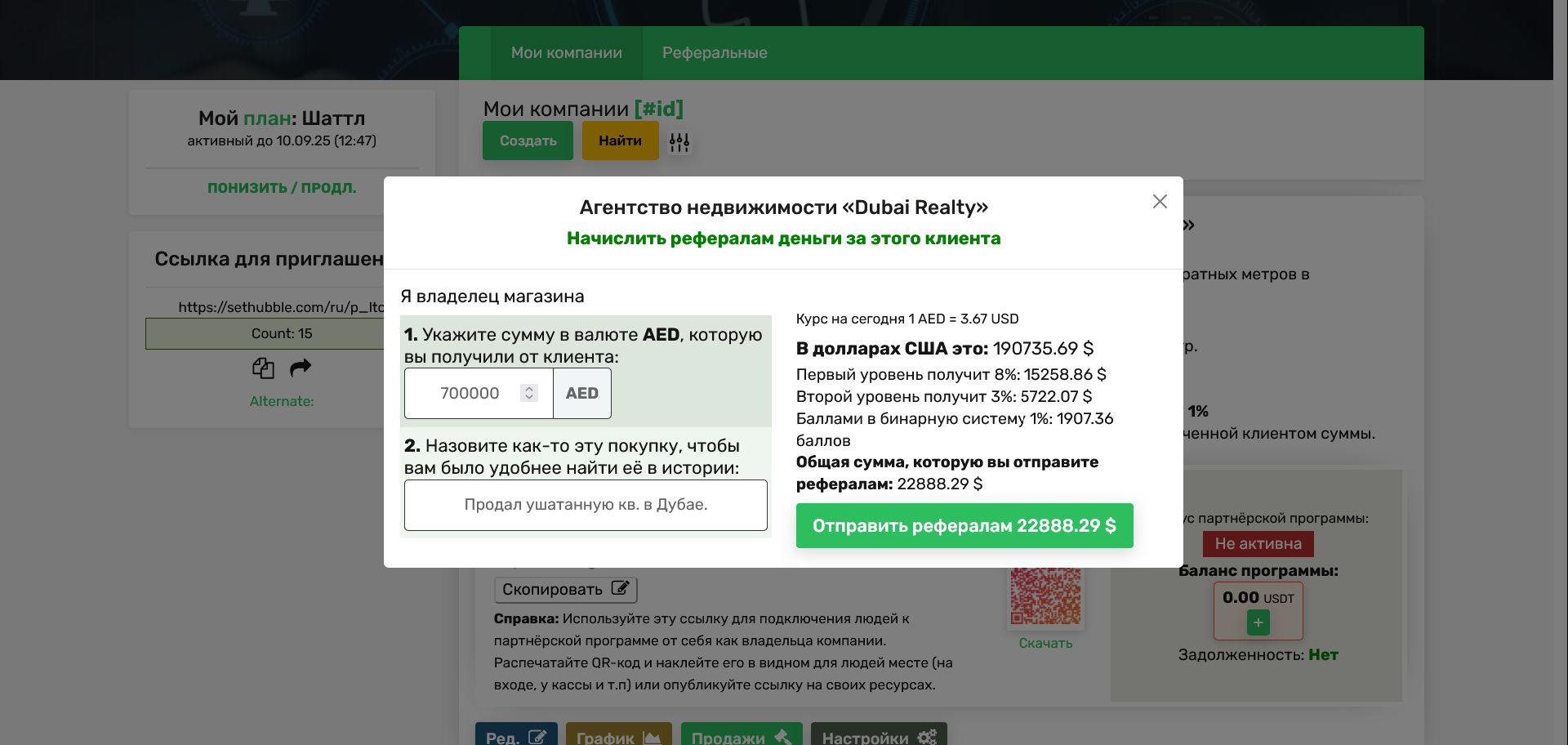Image resolution: width=1568 pixels, height=745 pixels.
Task: Click the green plus under program balance
Action: point(1258,623)
